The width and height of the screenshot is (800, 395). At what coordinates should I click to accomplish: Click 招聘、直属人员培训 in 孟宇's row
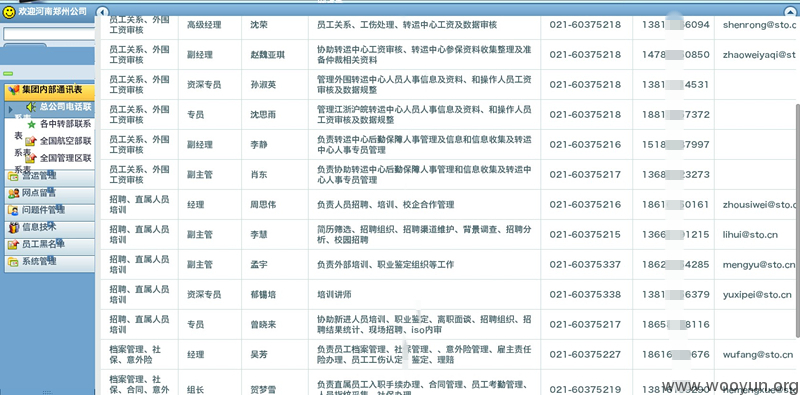click(x=139, y=265)
